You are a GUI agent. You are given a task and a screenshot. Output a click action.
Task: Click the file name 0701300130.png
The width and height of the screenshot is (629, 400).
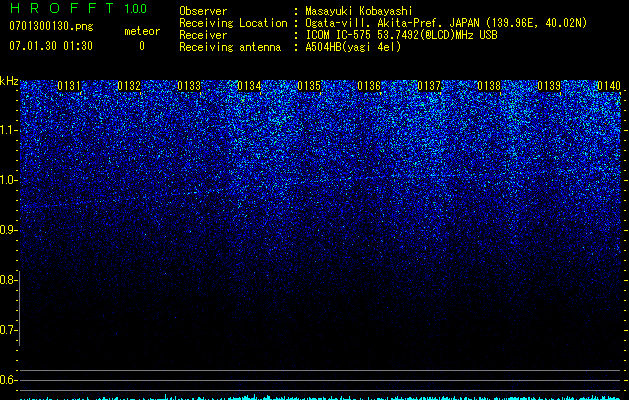[51, 27]
